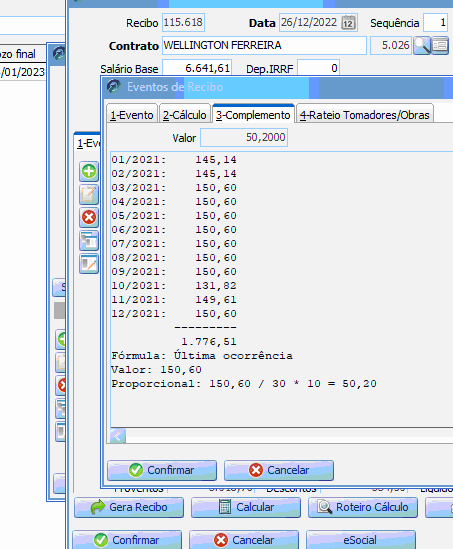Screen dimensions: 453x549
Task: Cancel the Eventos de Recibo dialog
Action: click(279, 470)
